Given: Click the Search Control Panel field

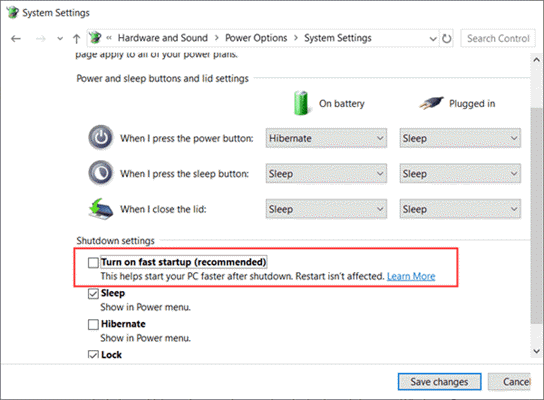Looking at the screenshot, I should click(x=498, y=38).
